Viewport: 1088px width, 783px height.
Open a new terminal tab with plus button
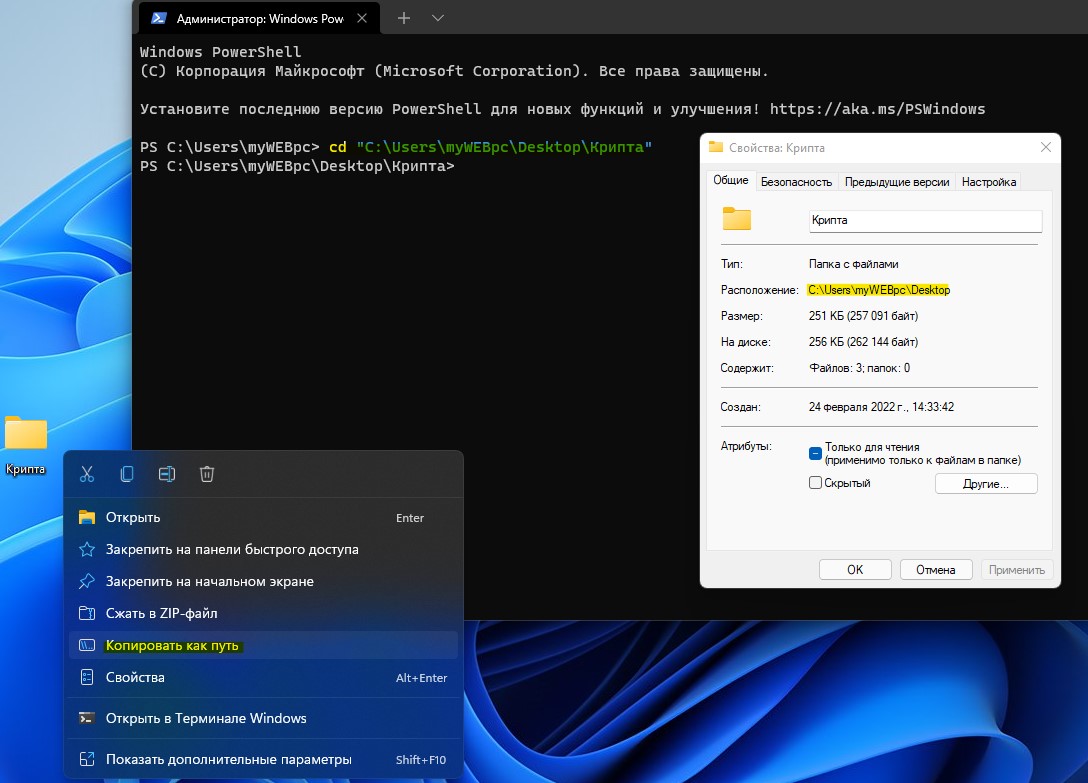404,18
